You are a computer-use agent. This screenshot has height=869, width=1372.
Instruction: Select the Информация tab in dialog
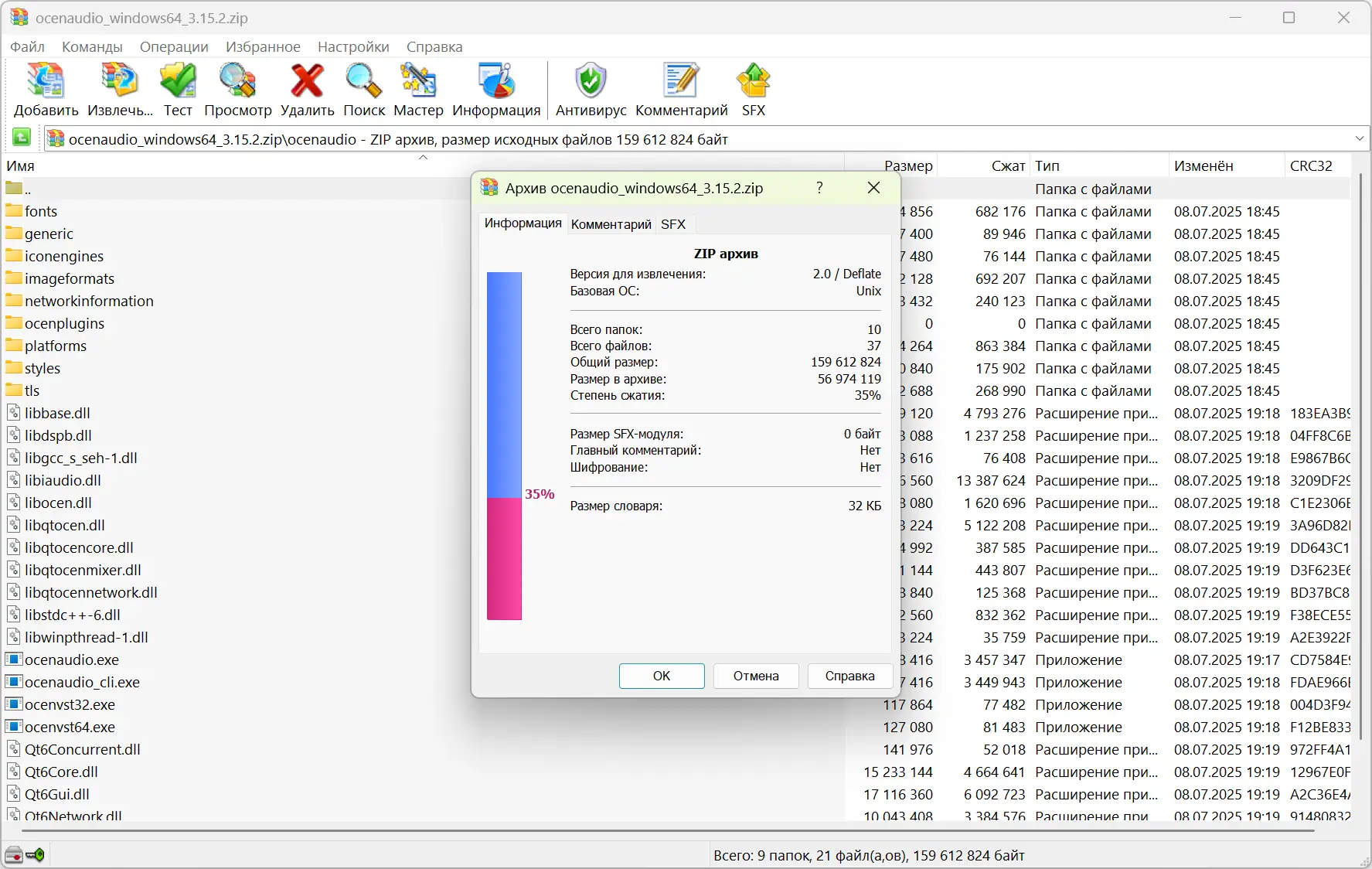click(523, 223)
